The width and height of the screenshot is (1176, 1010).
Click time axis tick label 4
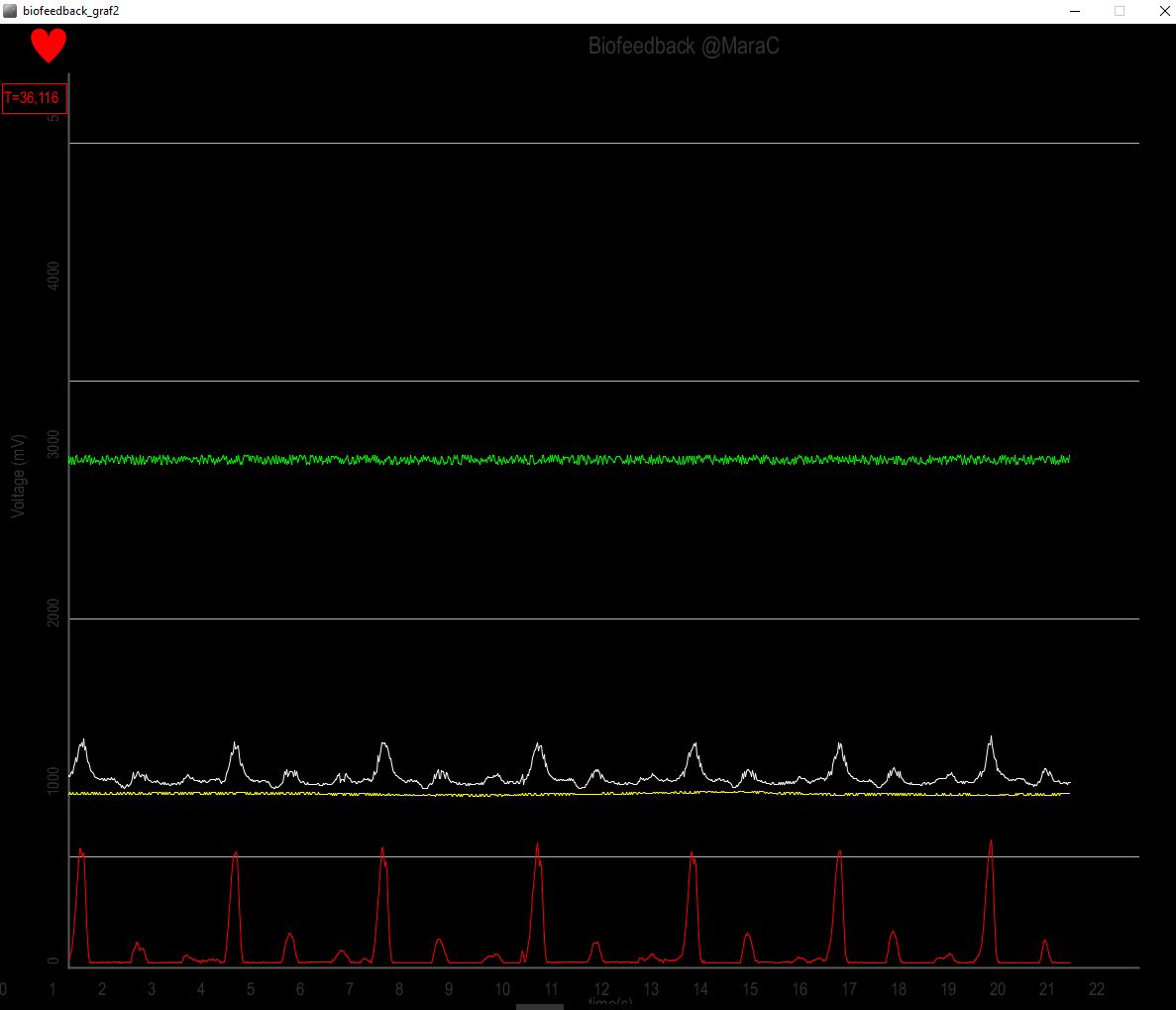tap(201, 989)
